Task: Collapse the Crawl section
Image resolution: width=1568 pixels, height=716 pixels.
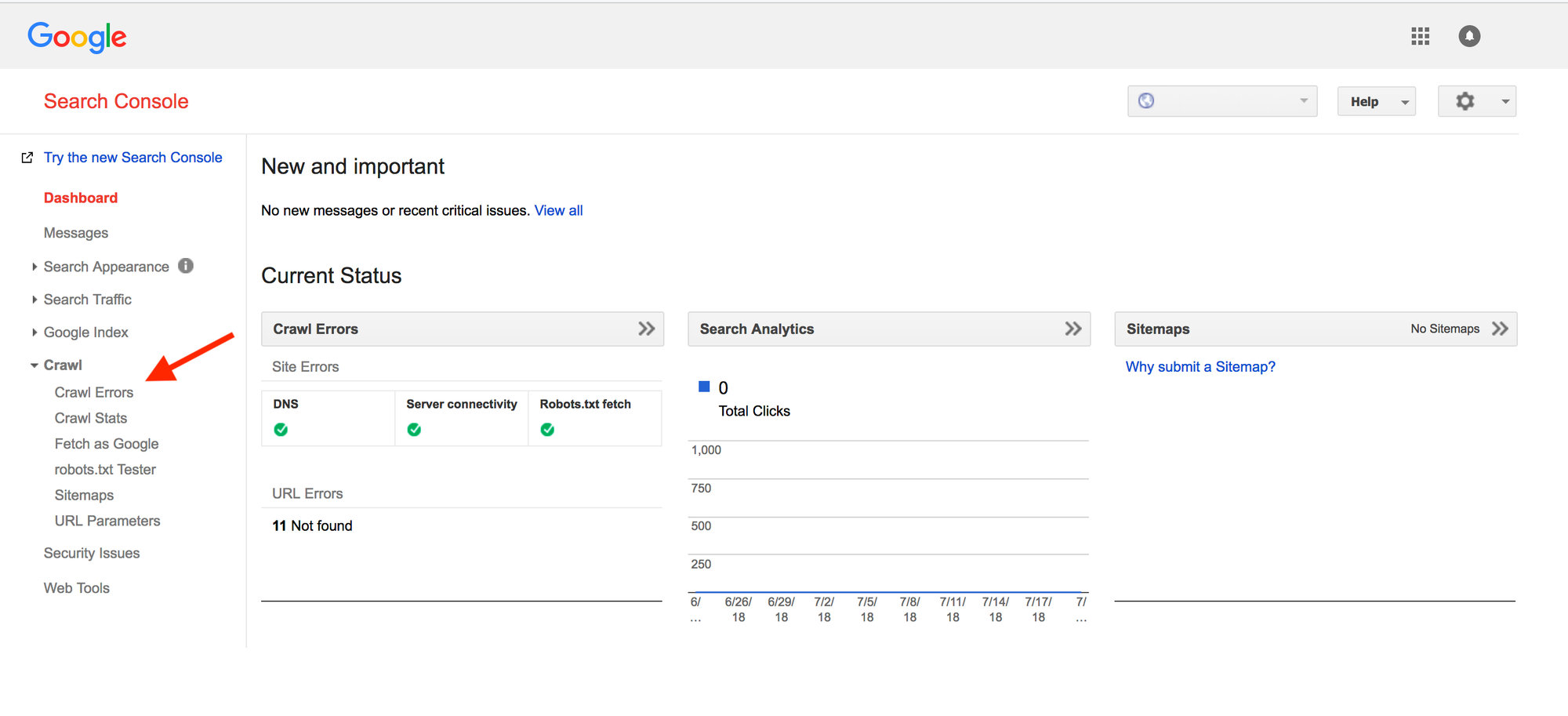Action: [62, 365]
